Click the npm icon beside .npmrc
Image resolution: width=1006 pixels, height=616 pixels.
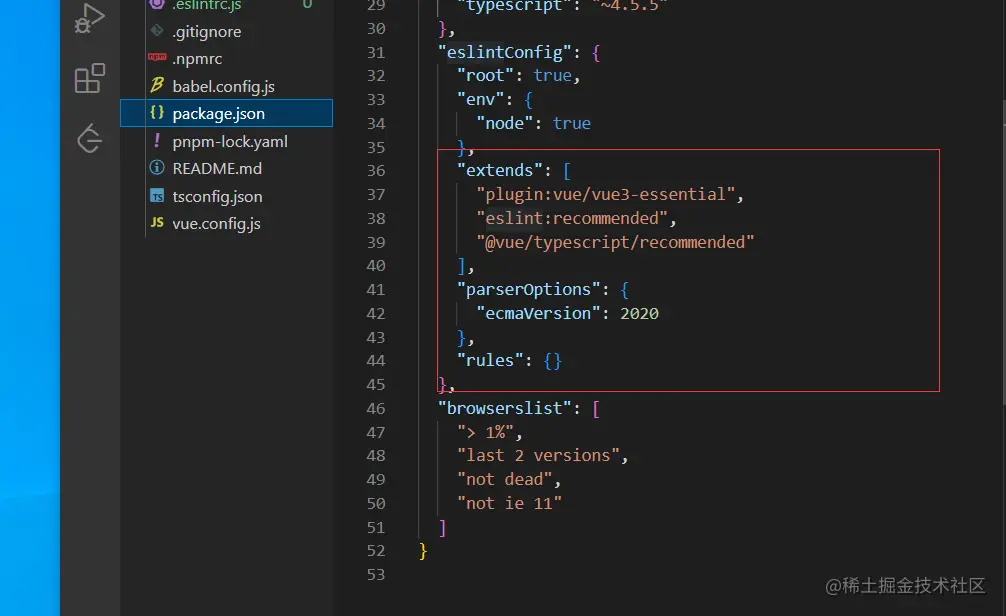[157, 57]
